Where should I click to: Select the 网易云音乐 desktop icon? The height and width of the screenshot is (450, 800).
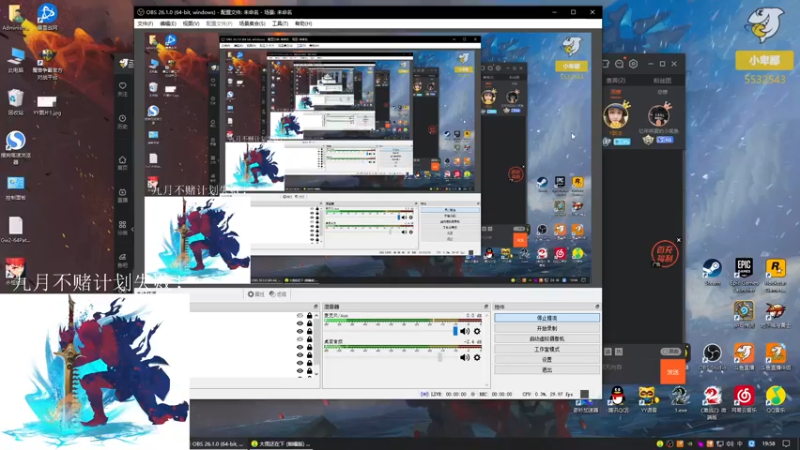[744, 399]
